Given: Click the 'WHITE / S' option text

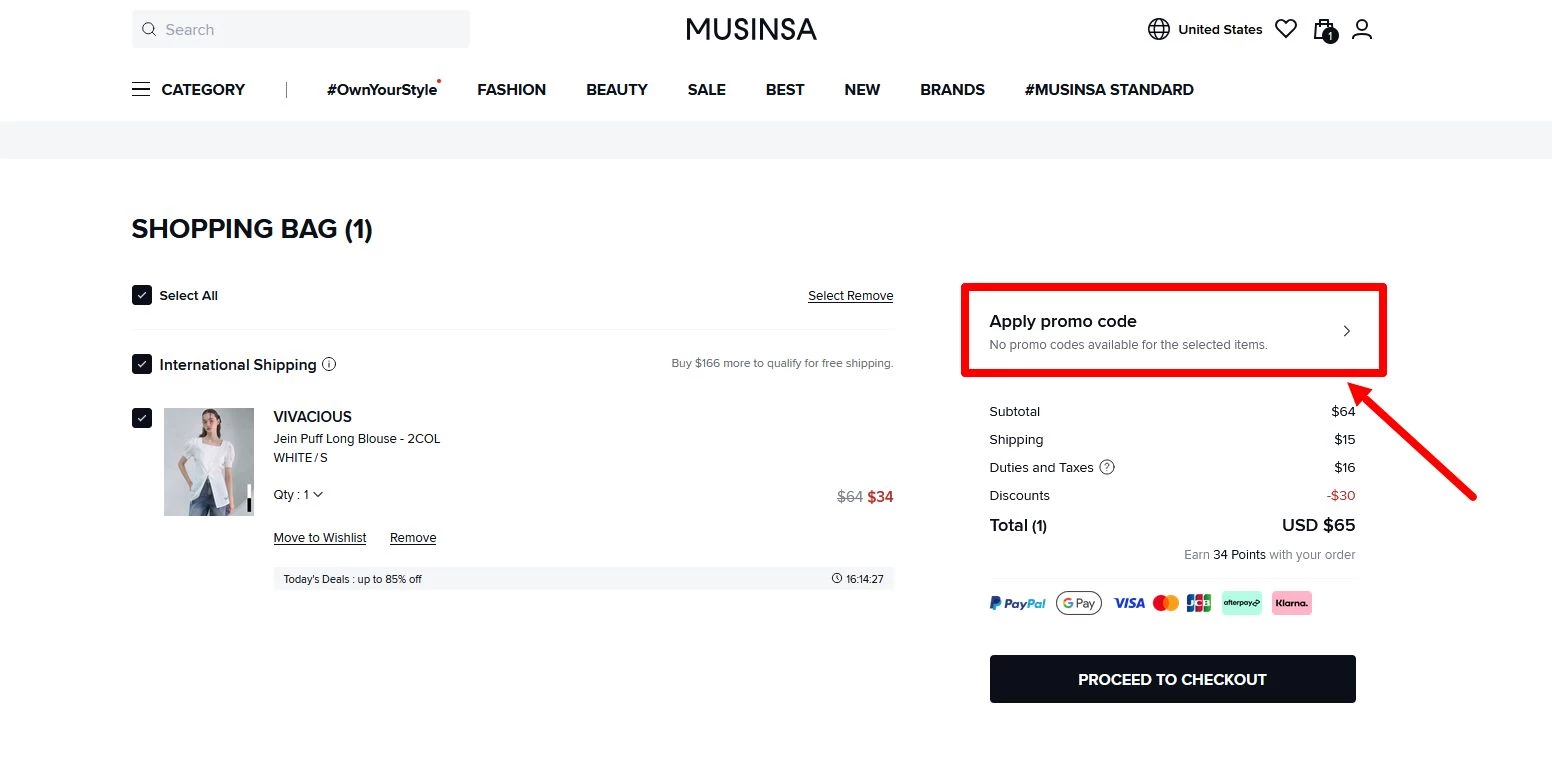Looking at the screenshot, I should click(300, 457).
